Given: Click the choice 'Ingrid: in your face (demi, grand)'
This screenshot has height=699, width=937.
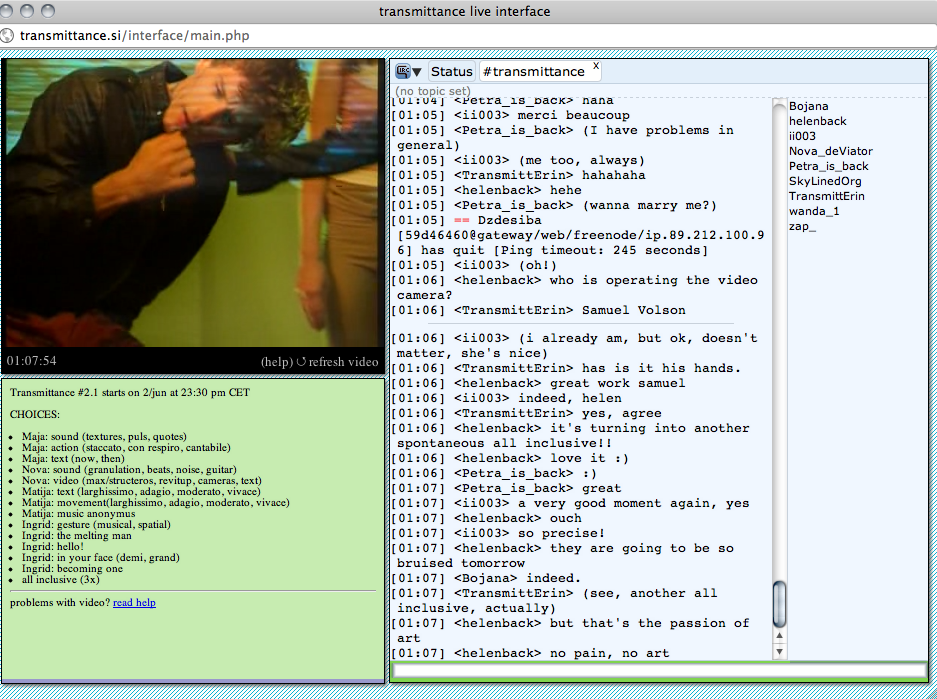Looking at the screenshot, I should point(100,558).
